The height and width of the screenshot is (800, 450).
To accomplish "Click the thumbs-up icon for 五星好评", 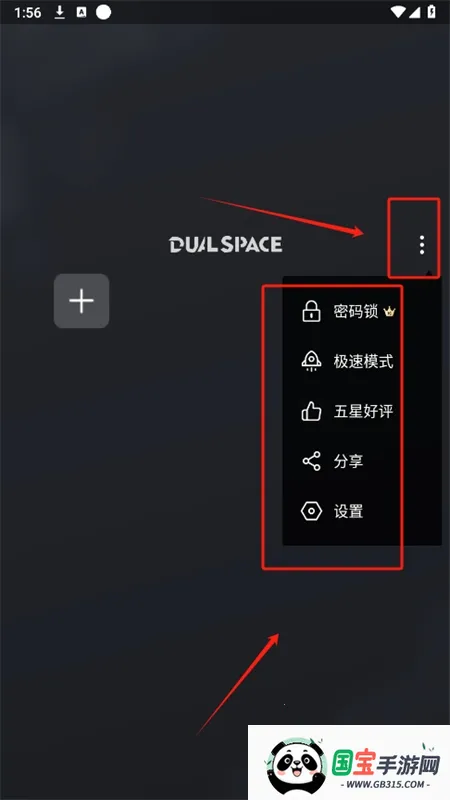I will pyautogui.click(x=311, y=411).
